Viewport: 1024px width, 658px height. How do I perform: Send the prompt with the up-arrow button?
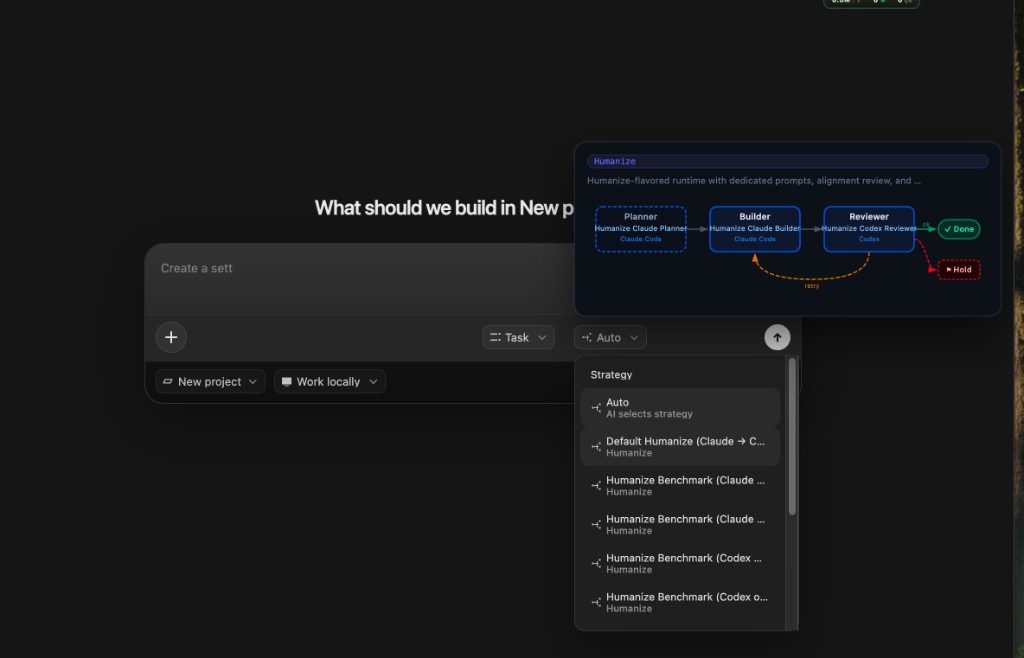777,337
